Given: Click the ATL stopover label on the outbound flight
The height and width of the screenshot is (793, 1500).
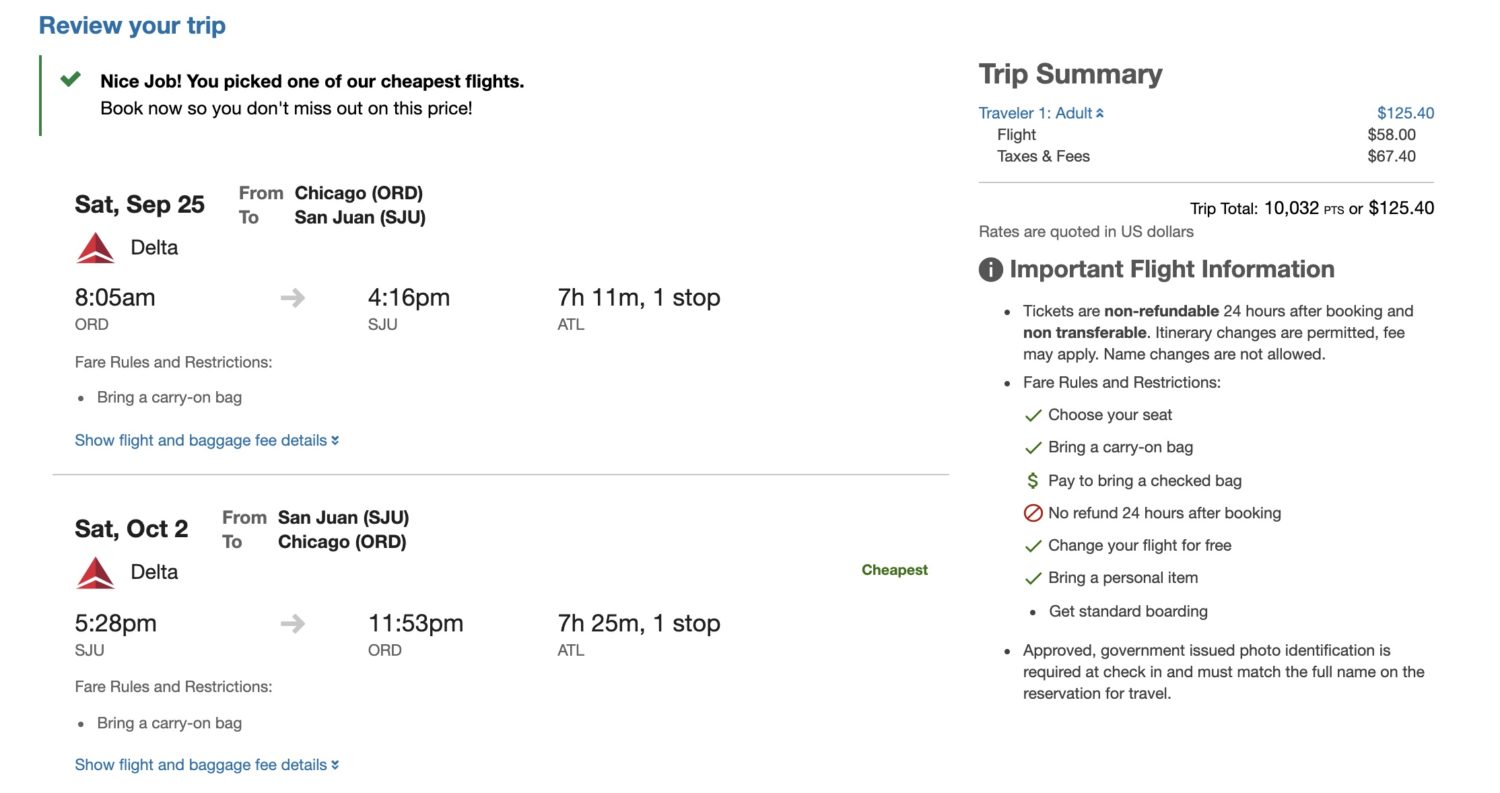Looking at the screenshot, I should tap(570, 324).
